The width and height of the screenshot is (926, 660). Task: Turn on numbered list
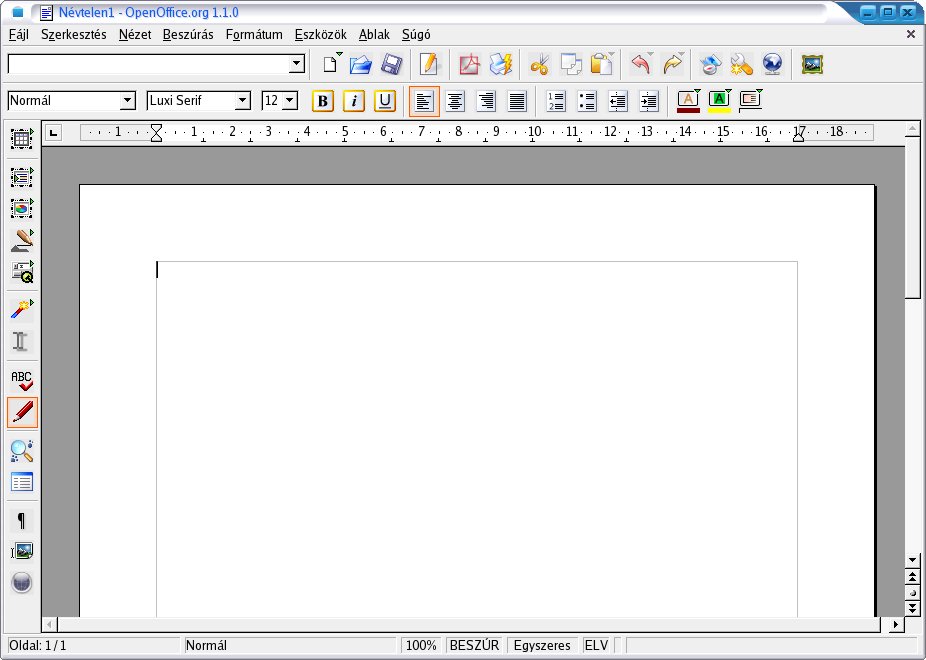pos(556,101)
